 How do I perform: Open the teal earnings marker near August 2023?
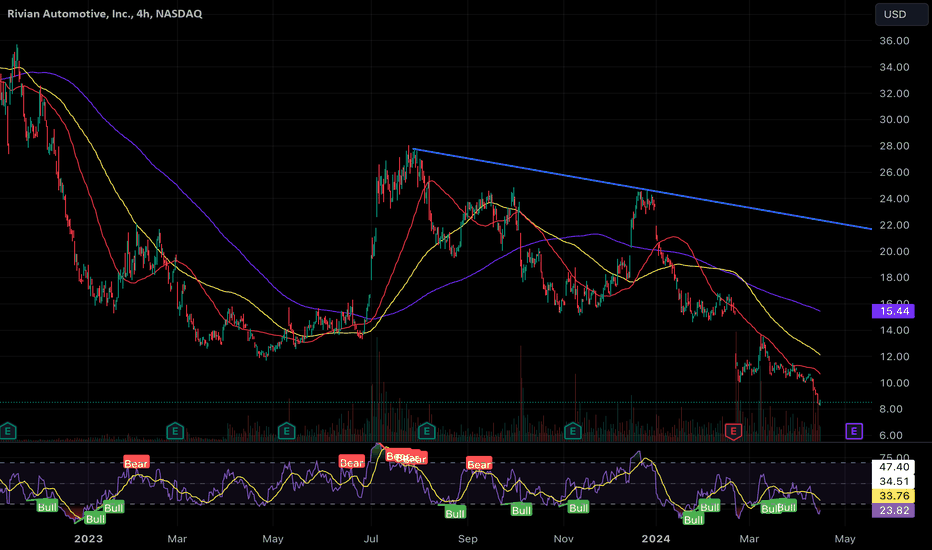point(426,430)
